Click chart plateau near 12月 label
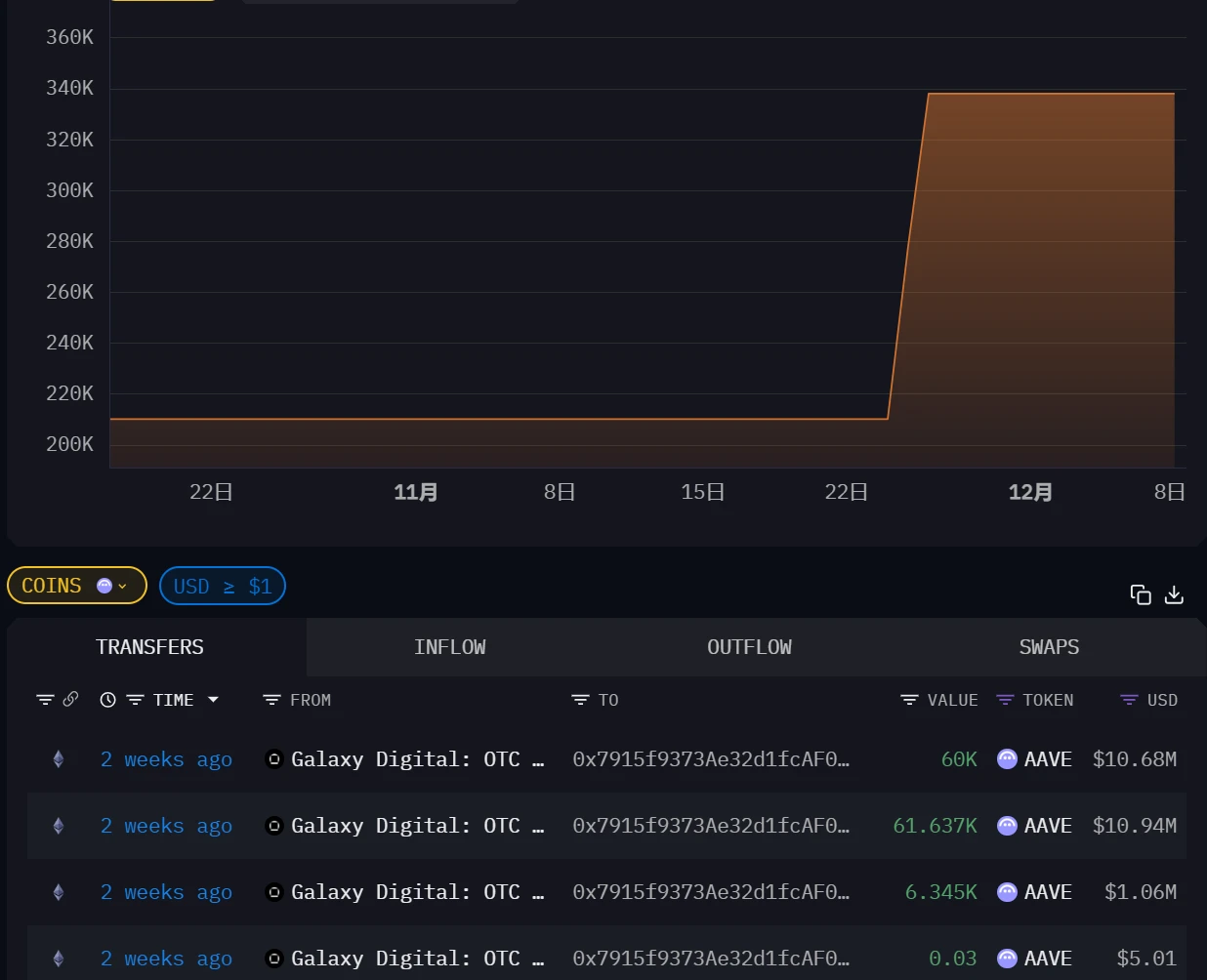The width and height of the screenshot is (1207, 980). [1030, 95]
